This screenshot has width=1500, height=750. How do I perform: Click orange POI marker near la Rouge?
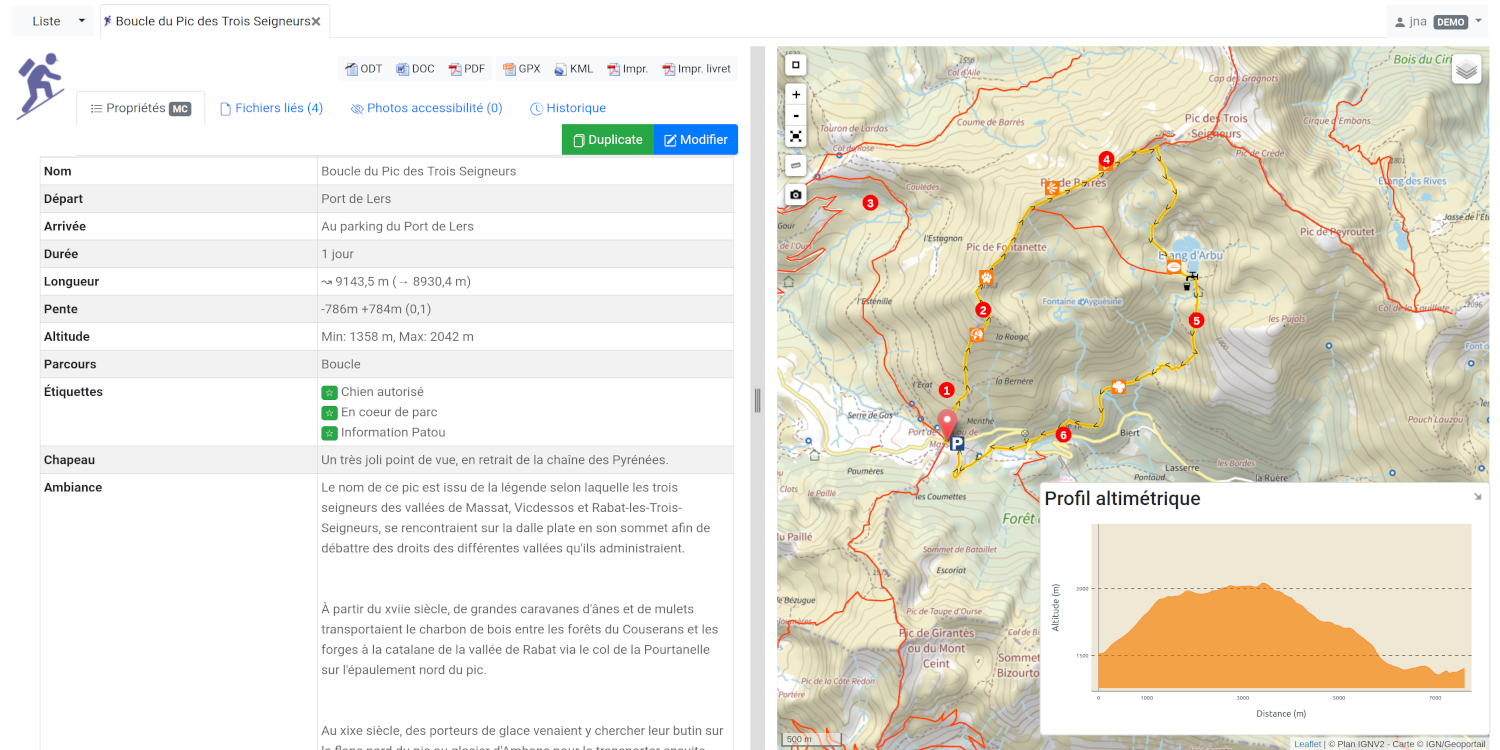point(976,335)
